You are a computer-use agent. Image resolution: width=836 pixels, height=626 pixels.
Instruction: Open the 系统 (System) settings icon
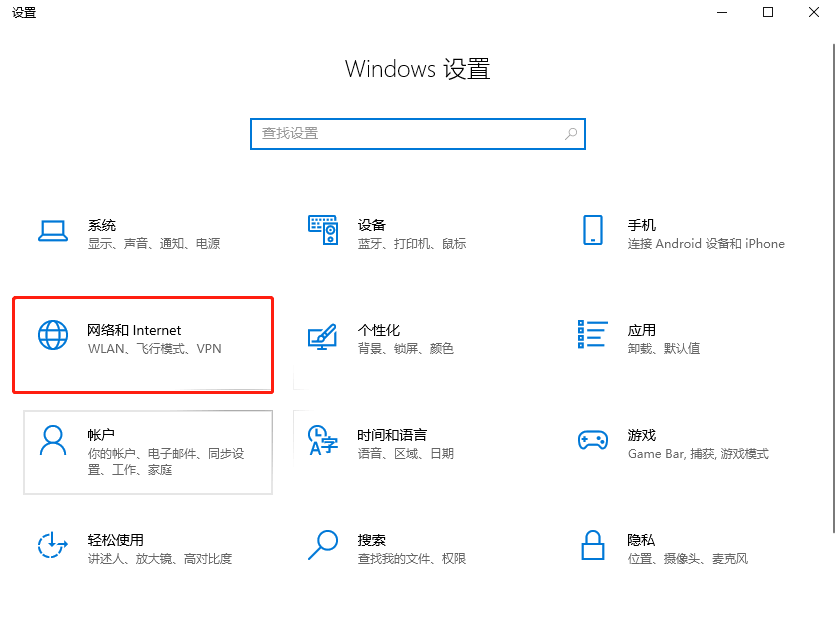(x=53, y=231)
